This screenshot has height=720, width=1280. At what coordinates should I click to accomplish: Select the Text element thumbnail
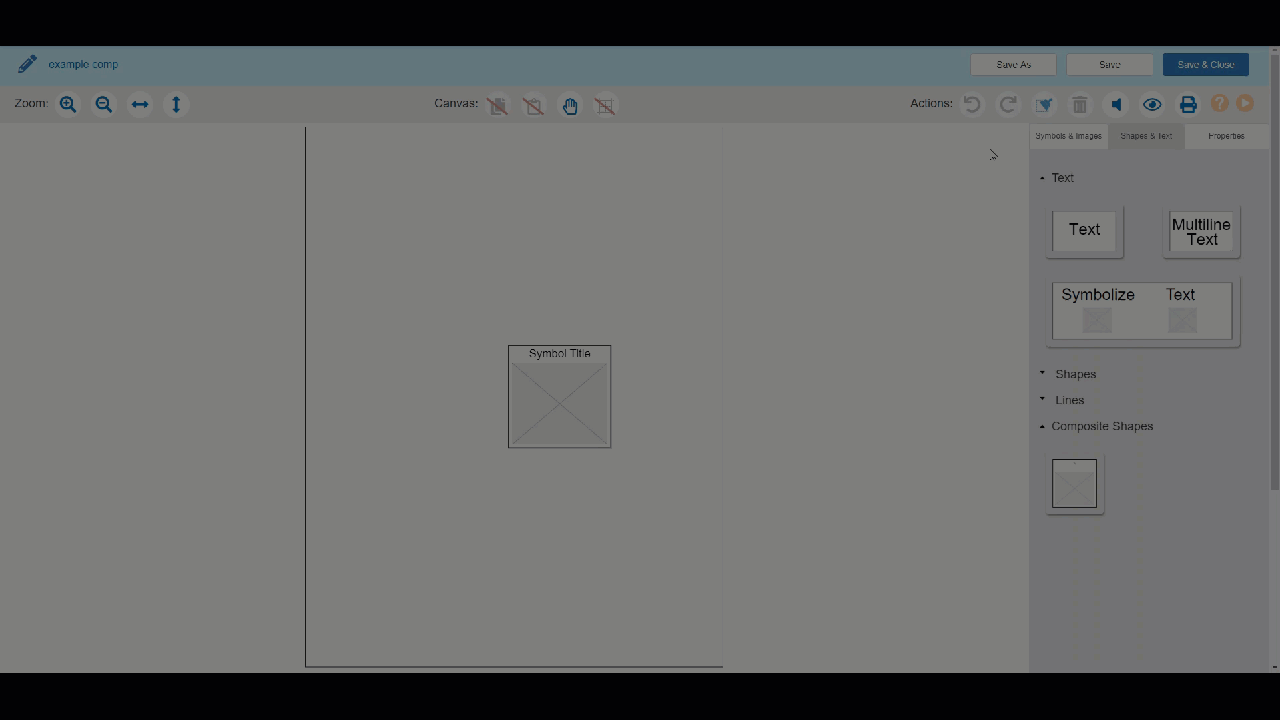[x=1084, y=231]
